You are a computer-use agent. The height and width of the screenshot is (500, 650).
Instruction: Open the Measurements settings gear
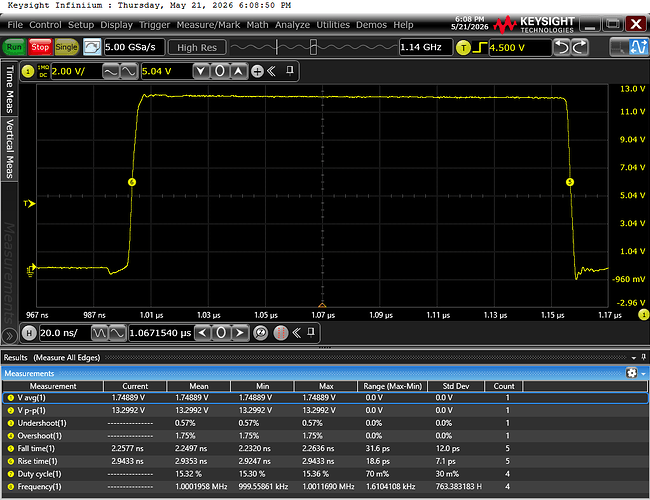click(631, 373)
